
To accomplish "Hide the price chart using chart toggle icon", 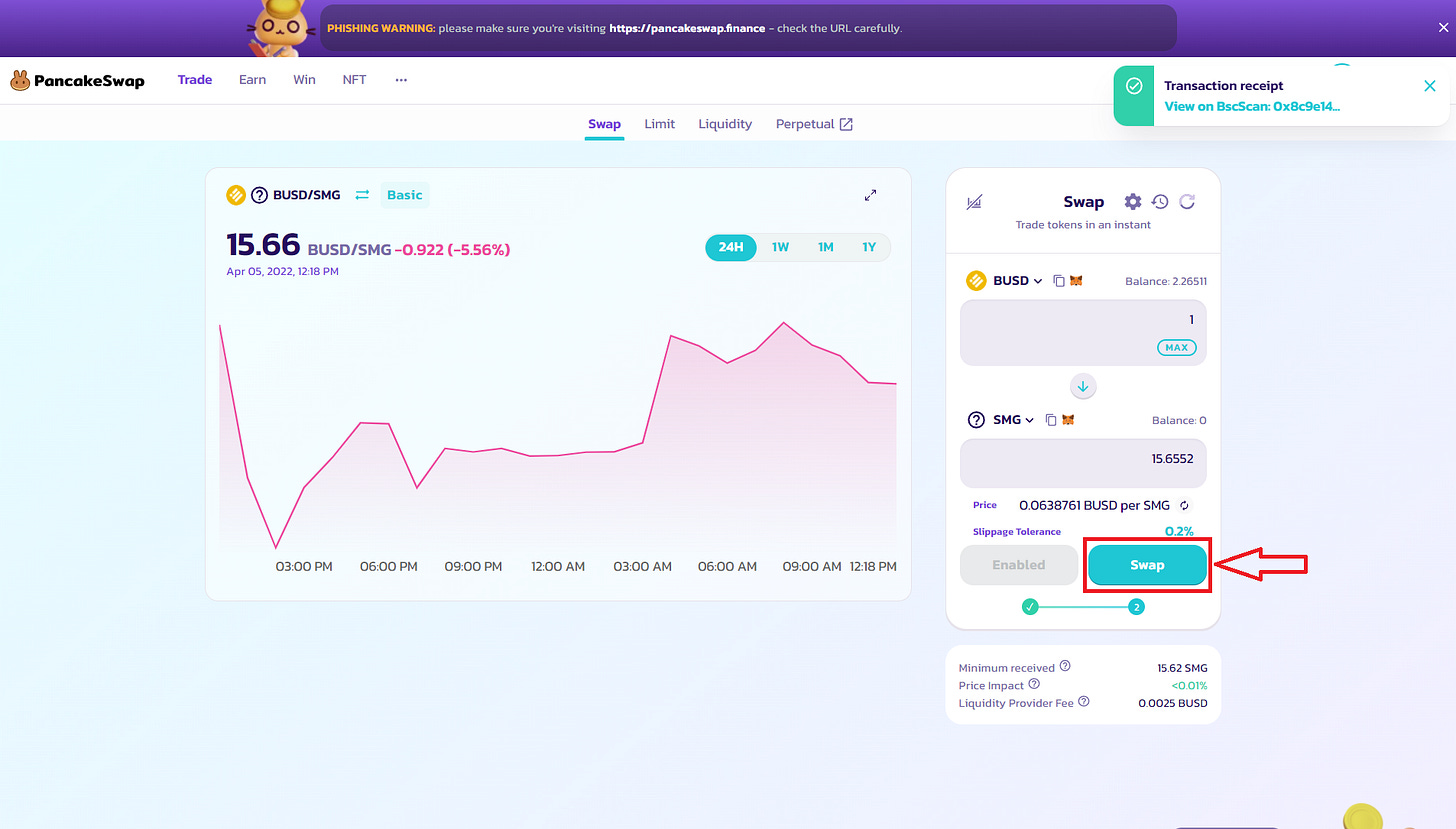I will 975,202.
